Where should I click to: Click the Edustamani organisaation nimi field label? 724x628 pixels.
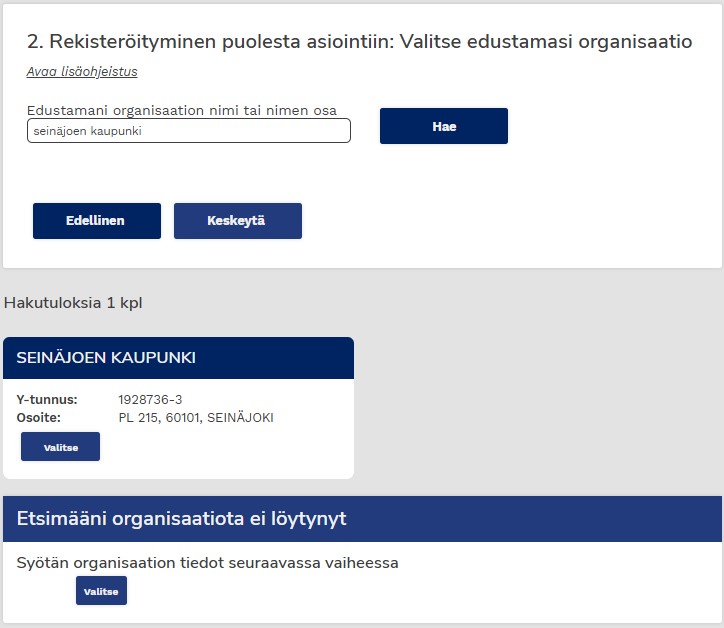(181, 110)
